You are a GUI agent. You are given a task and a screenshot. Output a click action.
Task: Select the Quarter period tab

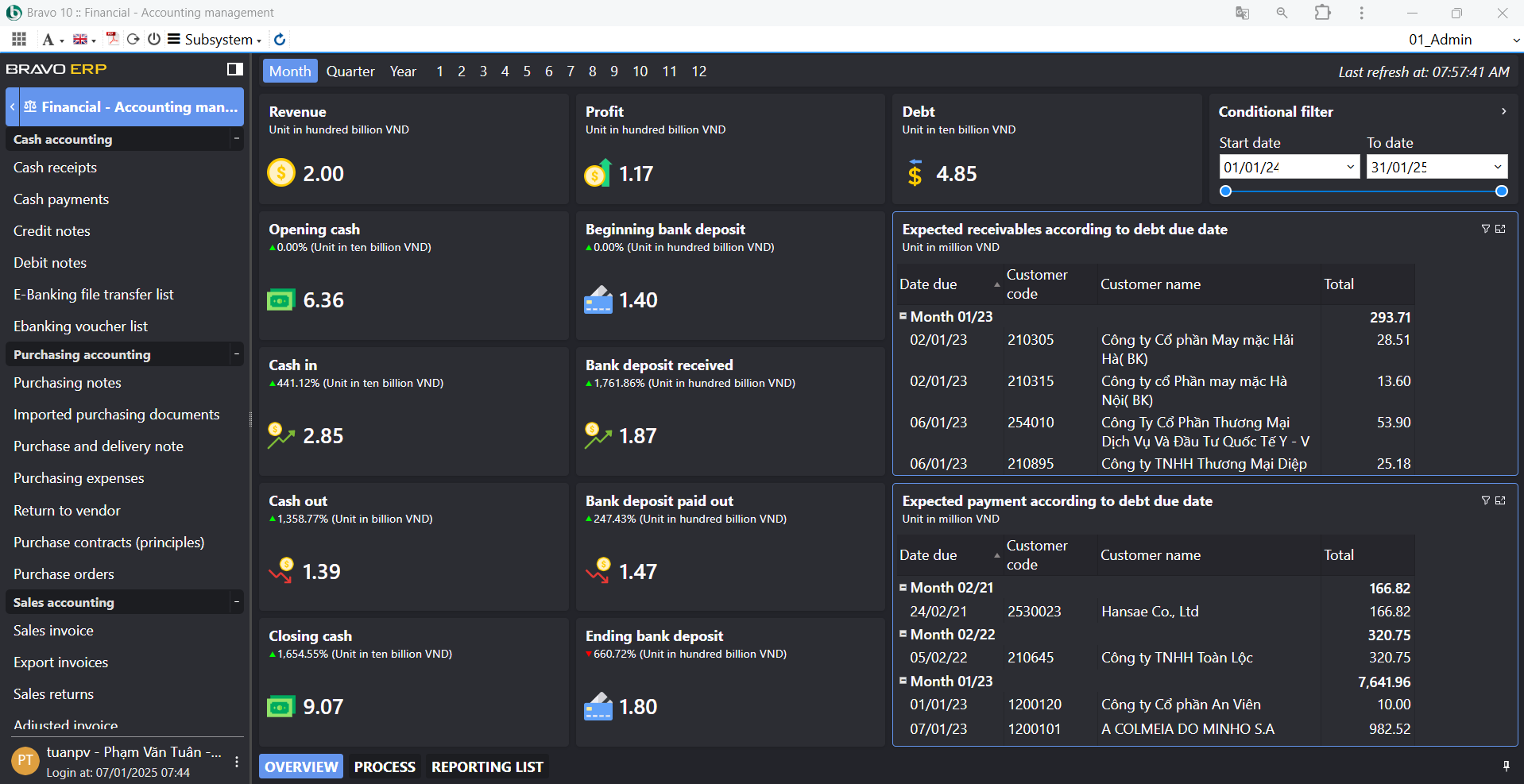pos(350,71)
